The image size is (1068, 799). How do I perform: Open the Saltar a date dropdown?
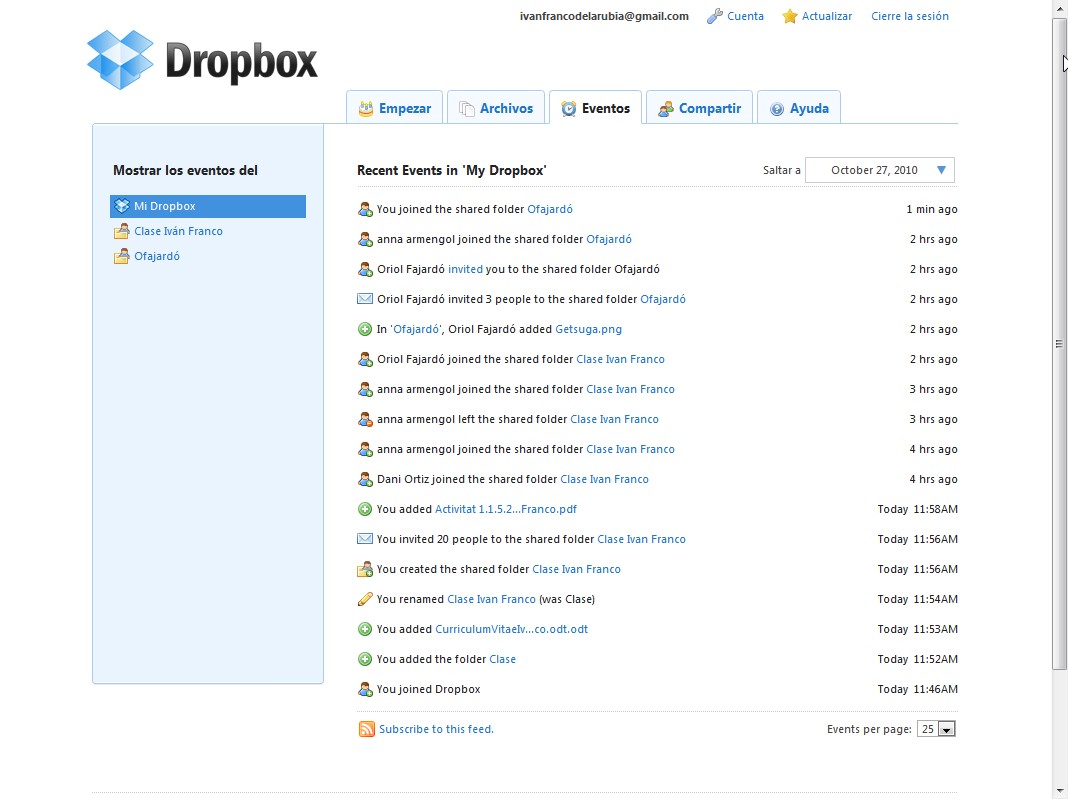[879, 170]
